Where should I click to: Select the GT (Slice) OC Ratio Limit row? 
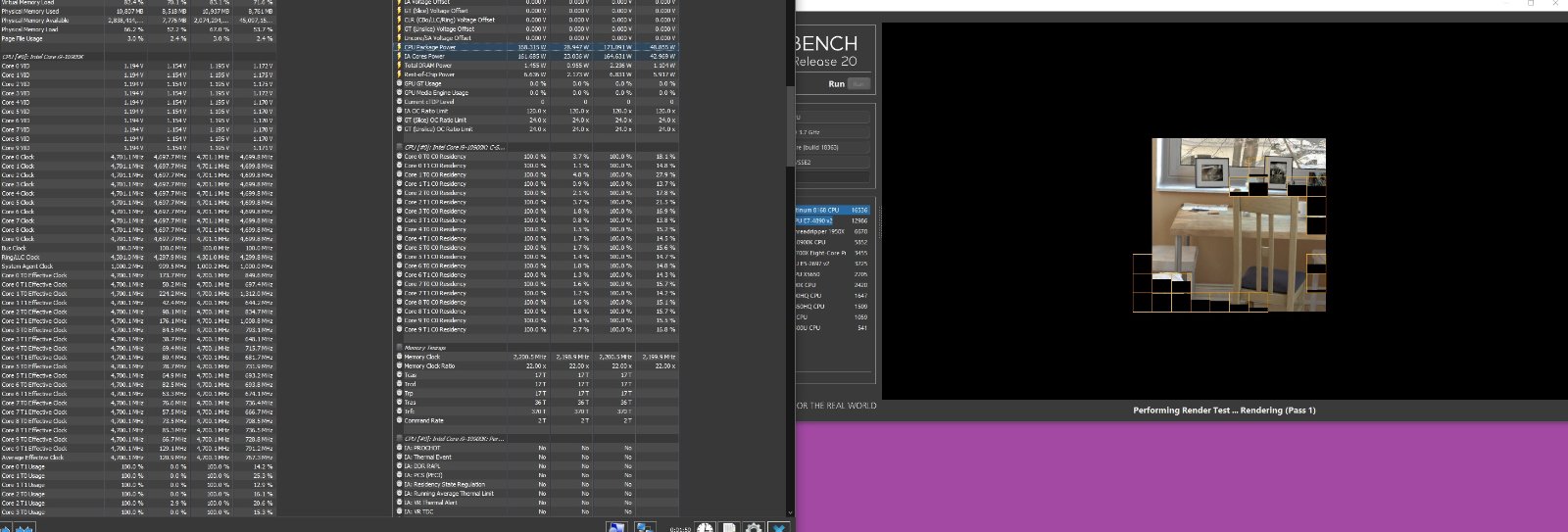537,120
